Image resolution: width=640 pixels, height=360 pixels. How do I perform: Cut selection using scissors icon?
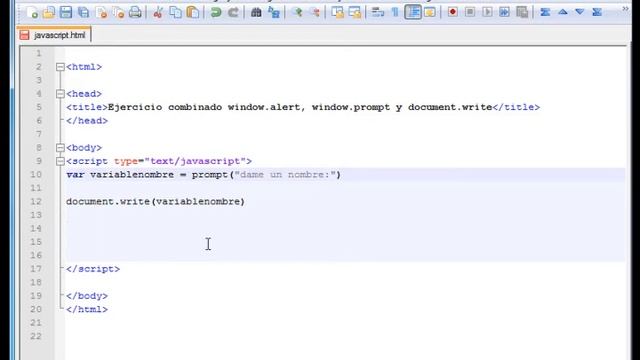tap(158, 13)
